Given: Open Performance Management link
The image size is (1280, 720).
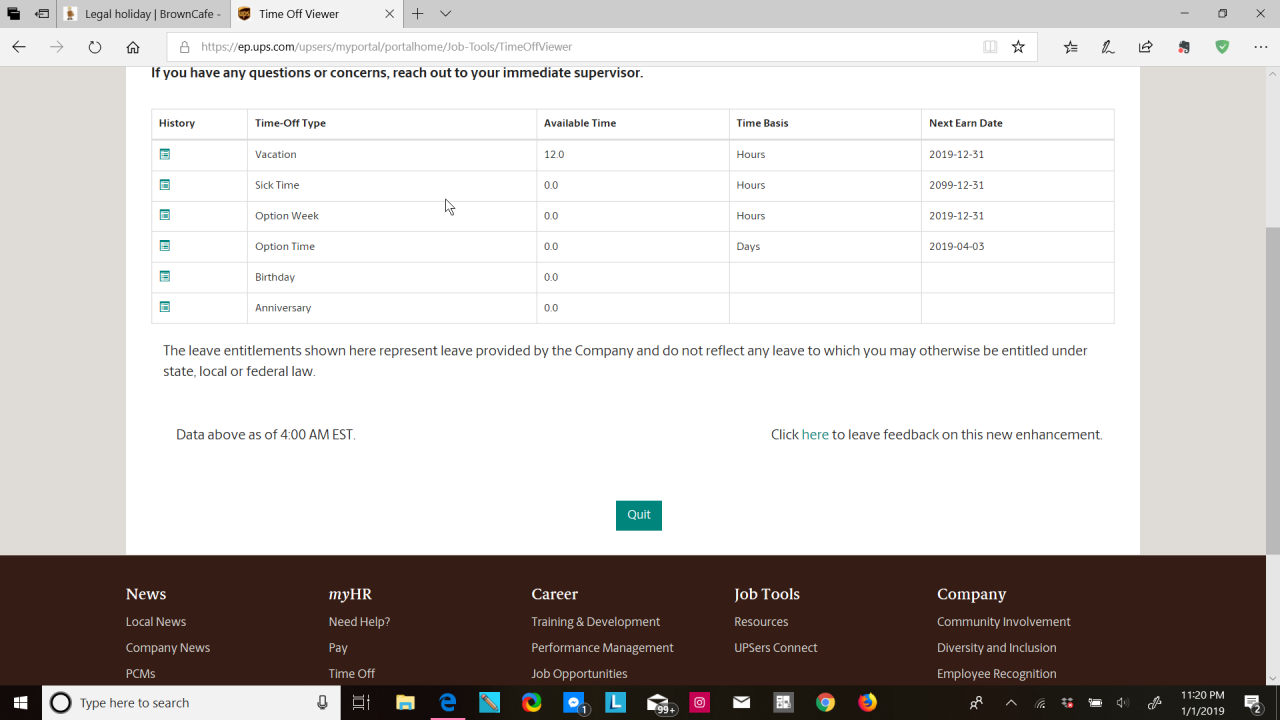Looking at the screenshot, I should coord(602,648).
